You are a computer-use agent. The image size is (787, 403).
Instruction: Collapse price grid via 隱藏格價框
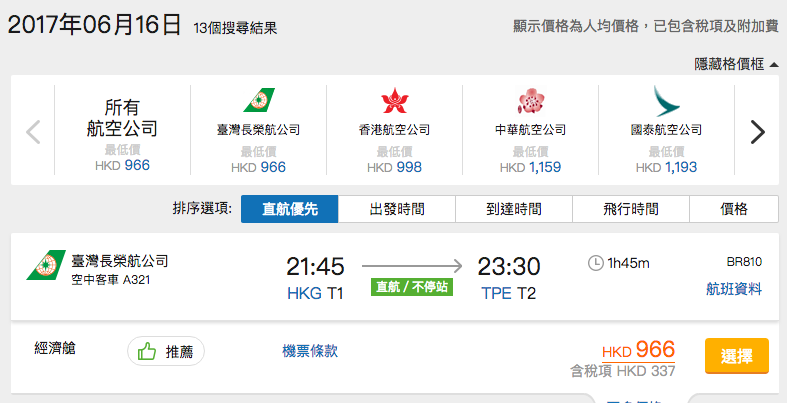[x=736, y=64]
